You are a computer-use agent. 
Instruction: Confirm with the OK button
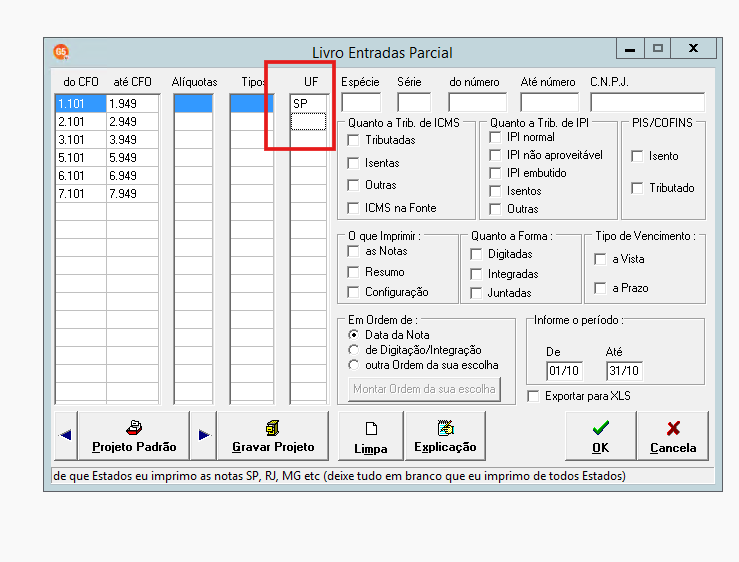(600, 435)
